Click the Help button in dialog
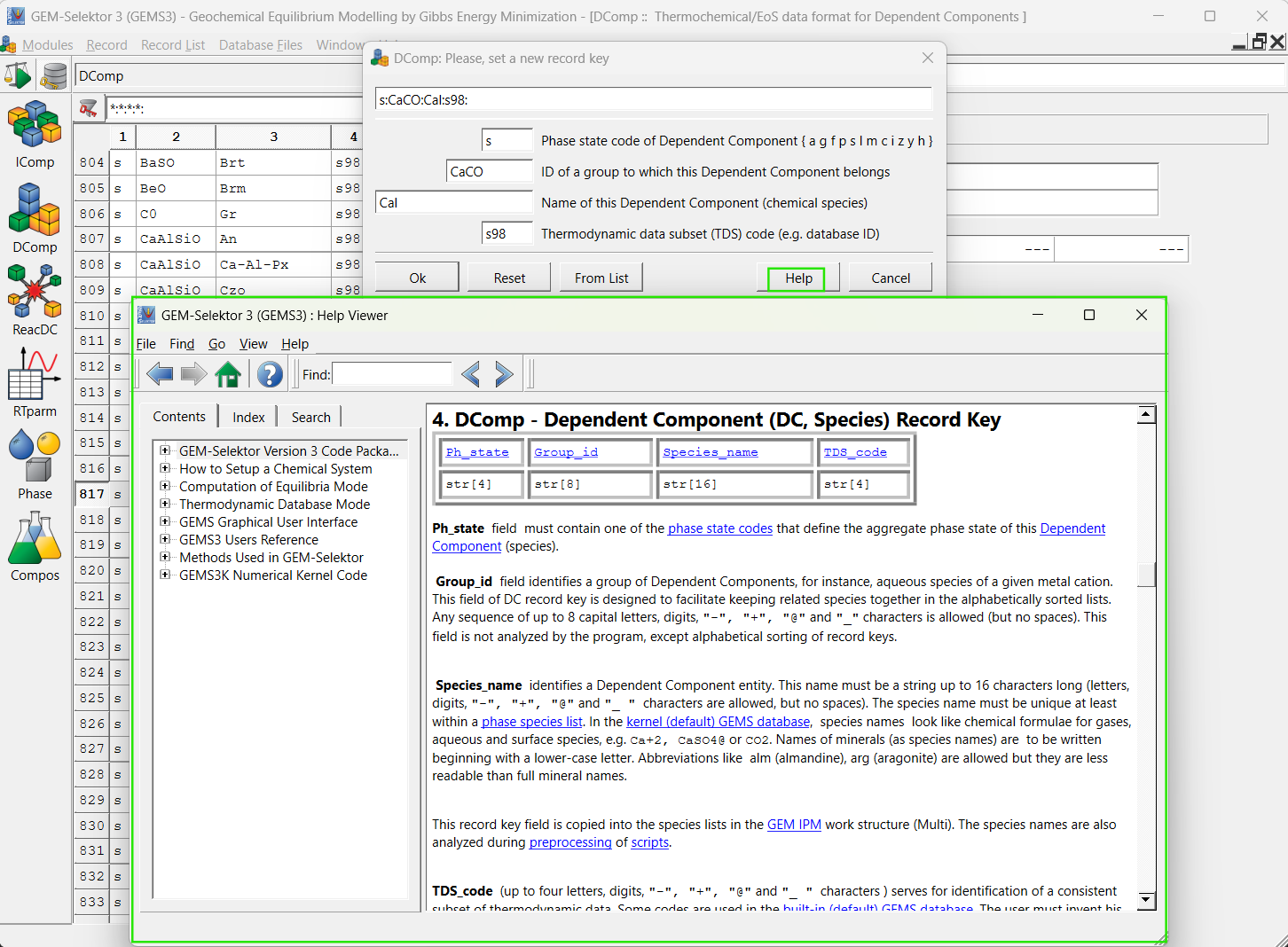 coord(797,278)
